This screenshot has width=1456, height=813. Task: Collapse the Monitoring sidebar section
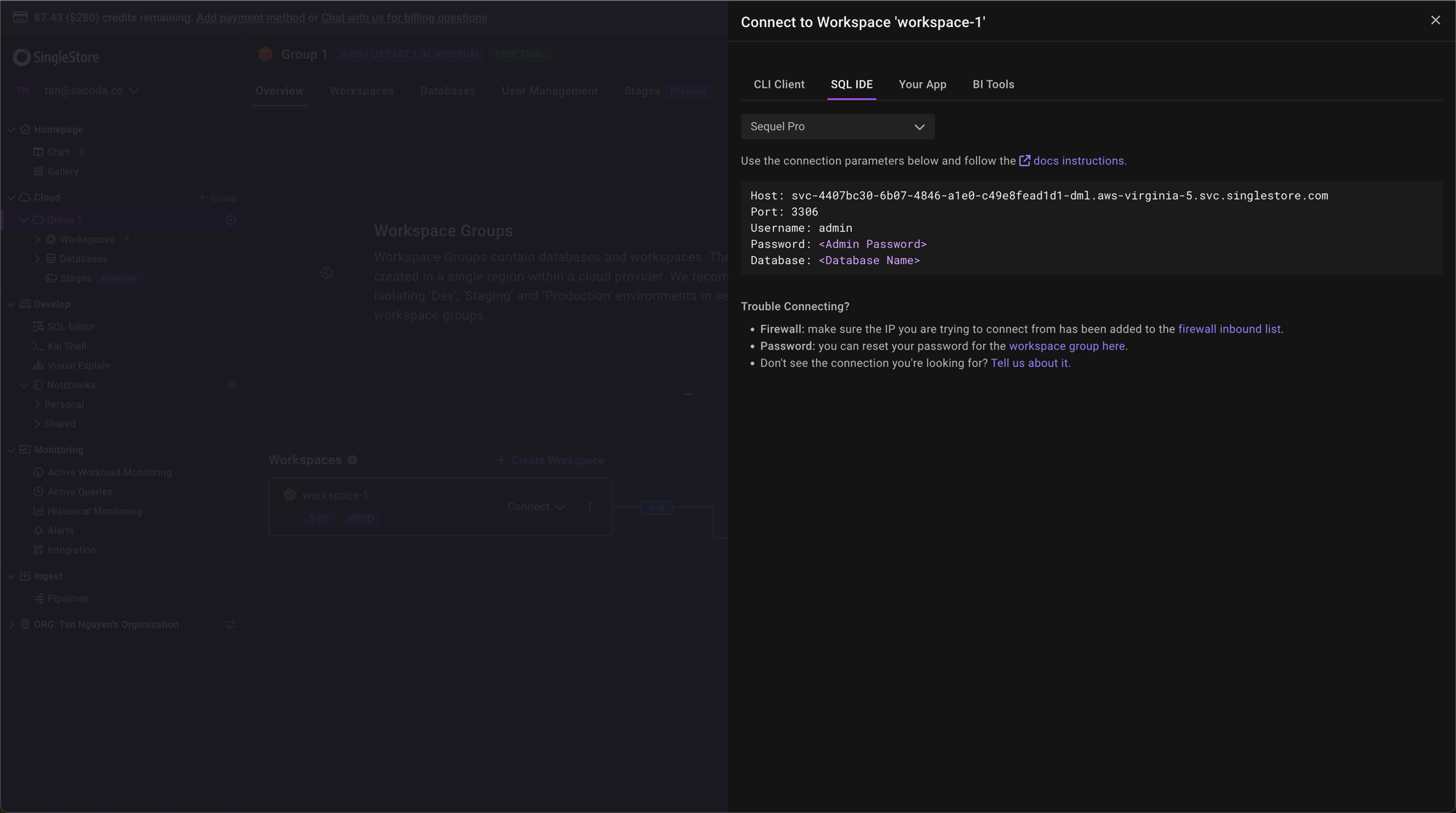[11, 450]
